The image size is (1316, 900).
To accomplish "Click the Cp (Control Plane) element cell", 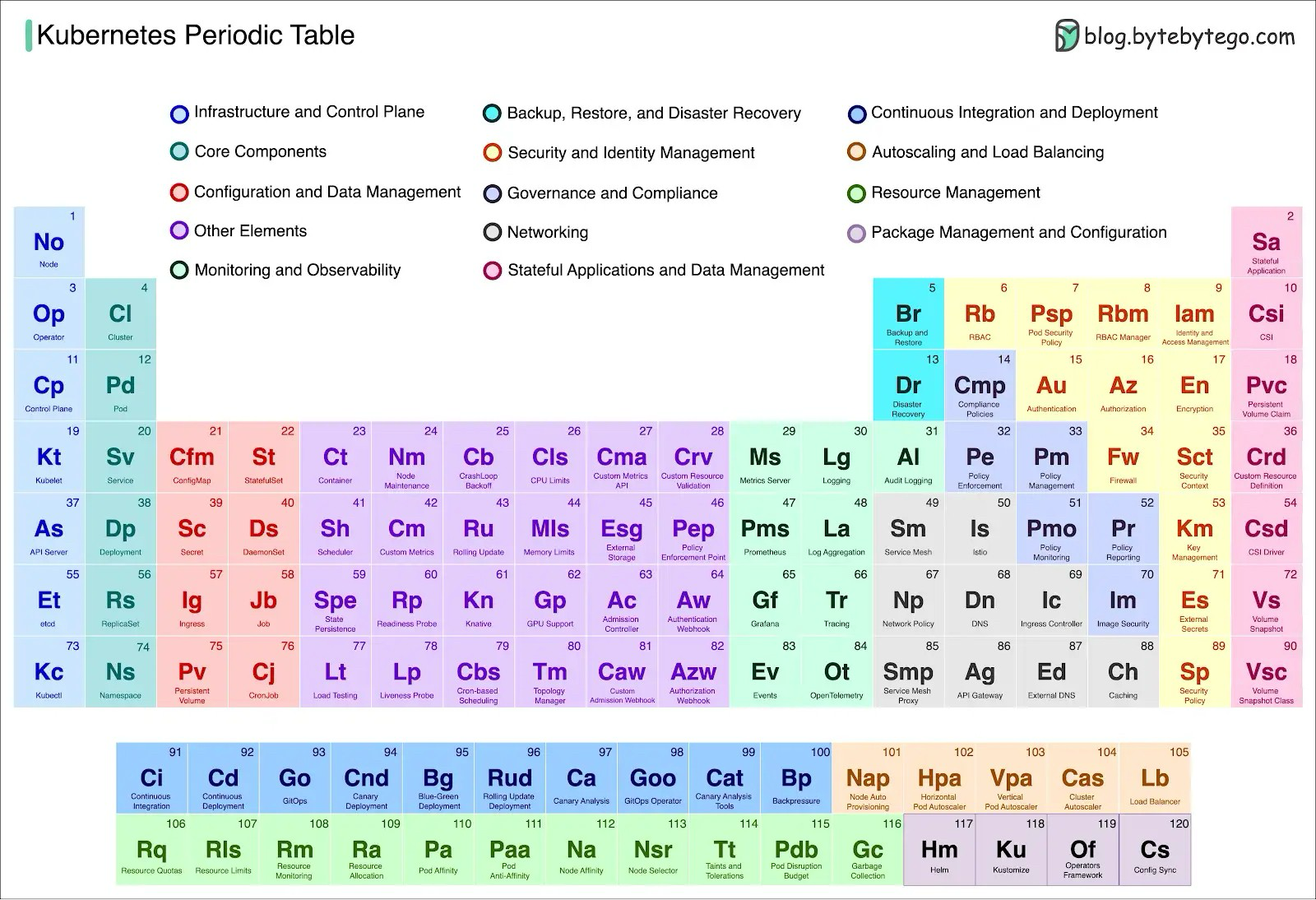I will pyautogui.click(x=49, y=385).
